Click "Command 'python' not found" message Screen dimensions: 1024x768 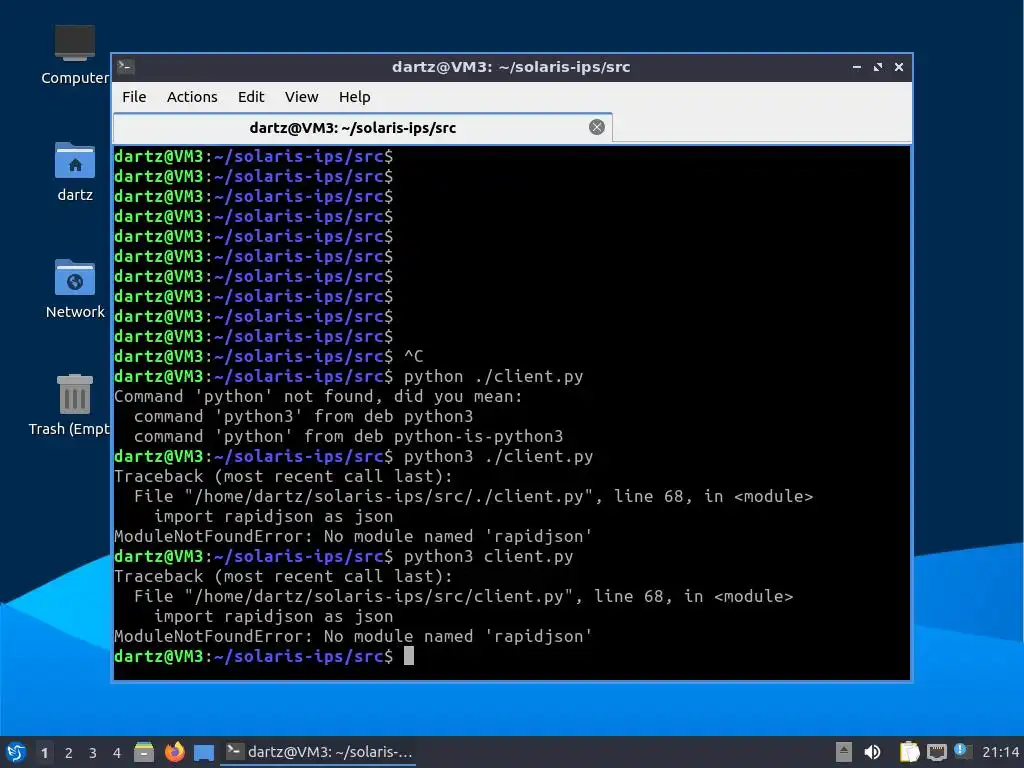coord(318,396)
